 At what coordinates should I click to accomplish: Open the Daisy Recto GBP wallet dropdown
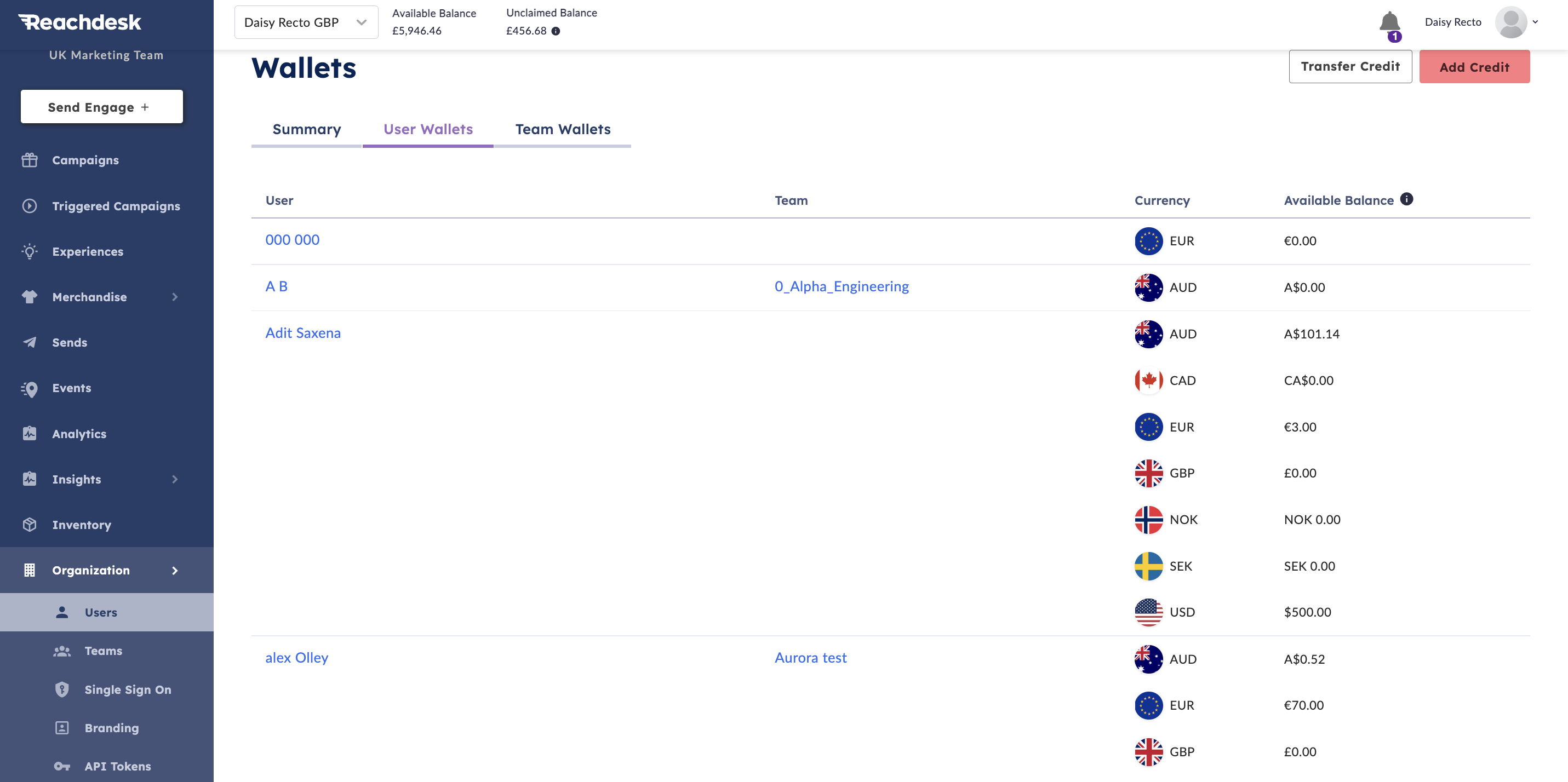point(306,22)
